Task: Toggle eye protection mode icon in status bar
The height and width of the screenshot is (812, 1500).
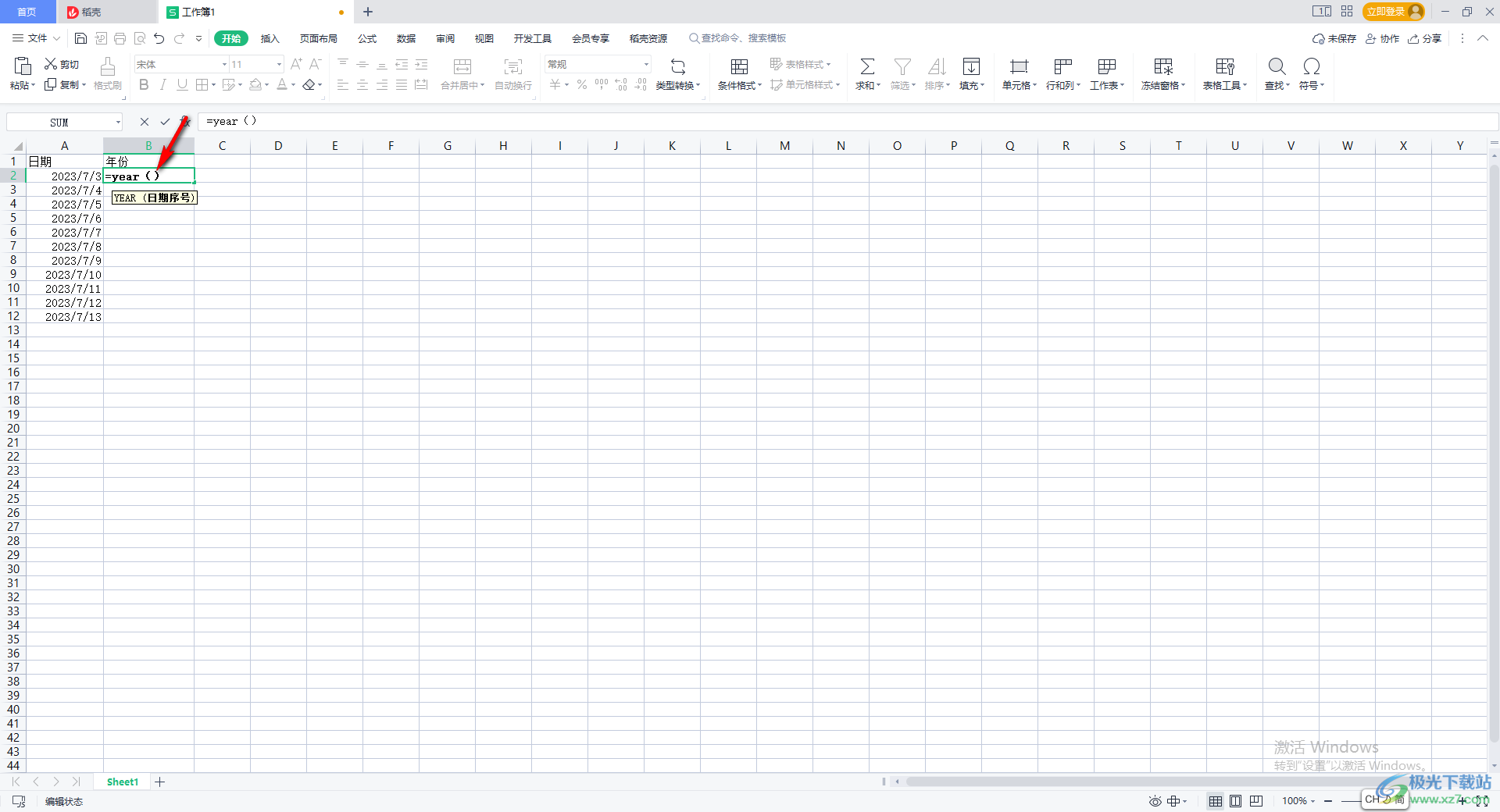Action: [1155, 801]
